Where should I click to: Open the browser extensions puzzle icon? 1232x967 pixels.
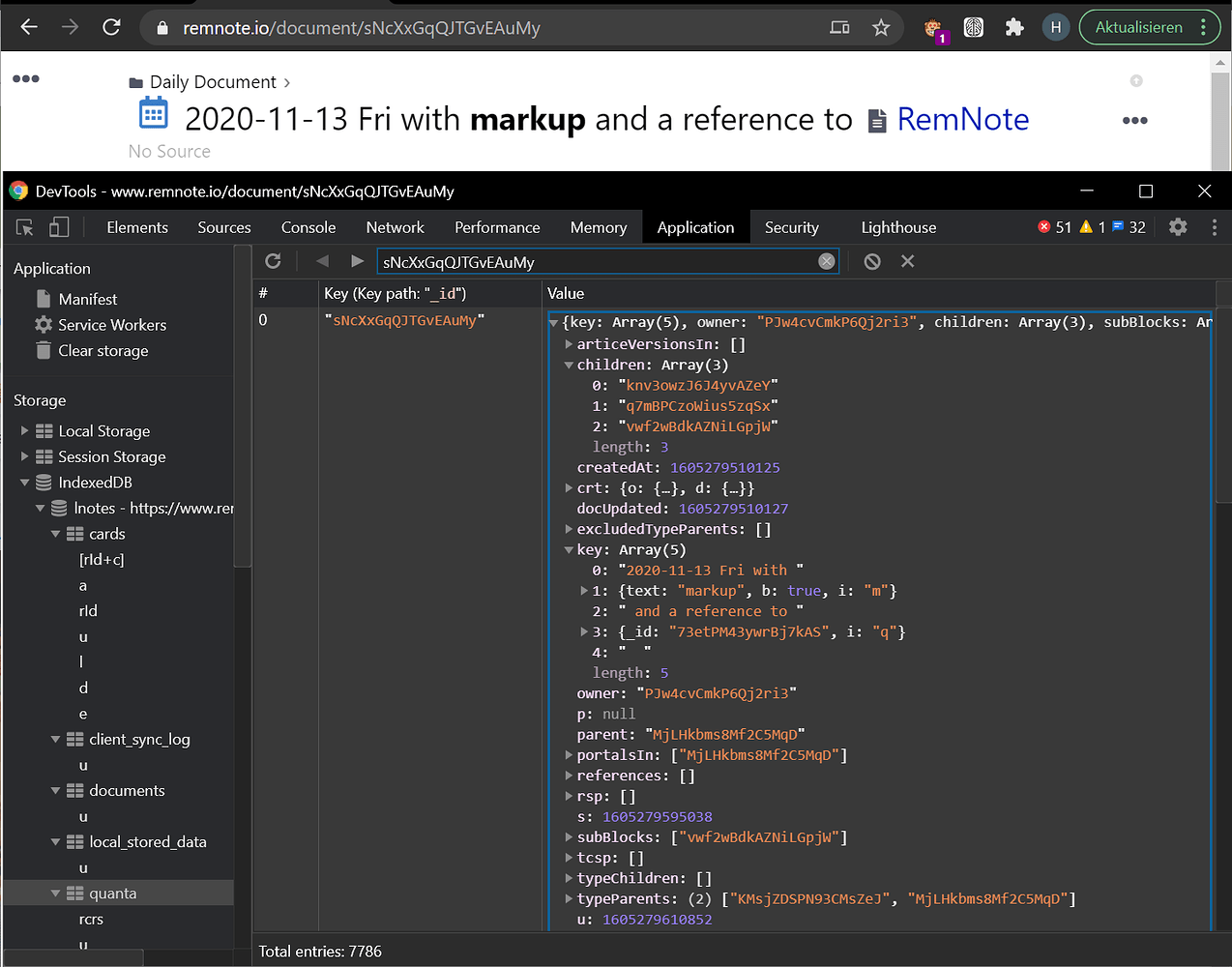[1014, 28]
